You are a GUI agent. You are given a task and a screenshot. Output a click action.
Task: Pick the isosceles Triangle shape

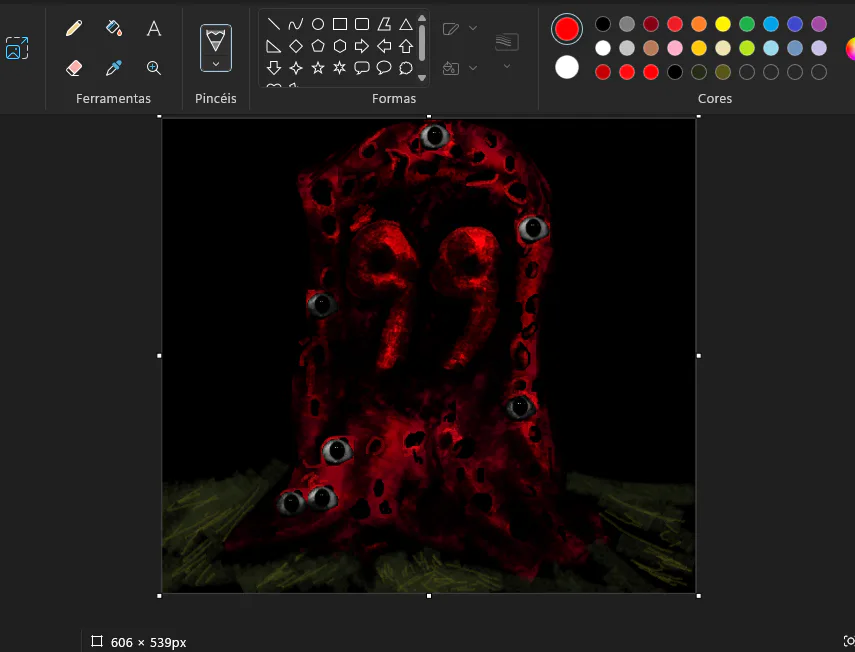coord(406,24)
